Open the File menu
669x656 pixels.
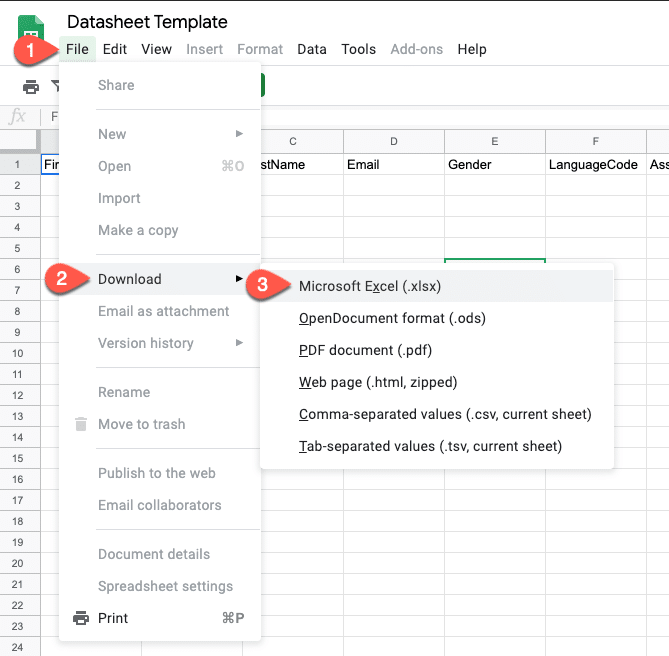pyautogui.click(x=77, y=49)
